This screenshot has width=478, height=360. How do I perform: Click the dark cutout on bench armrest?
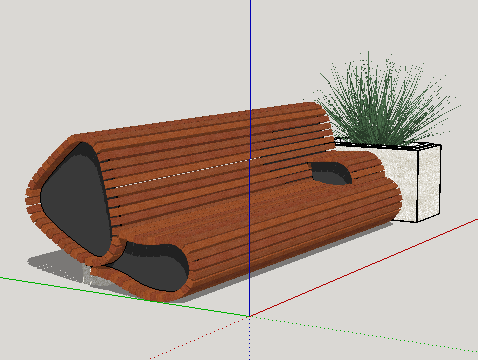pos(330,173)
